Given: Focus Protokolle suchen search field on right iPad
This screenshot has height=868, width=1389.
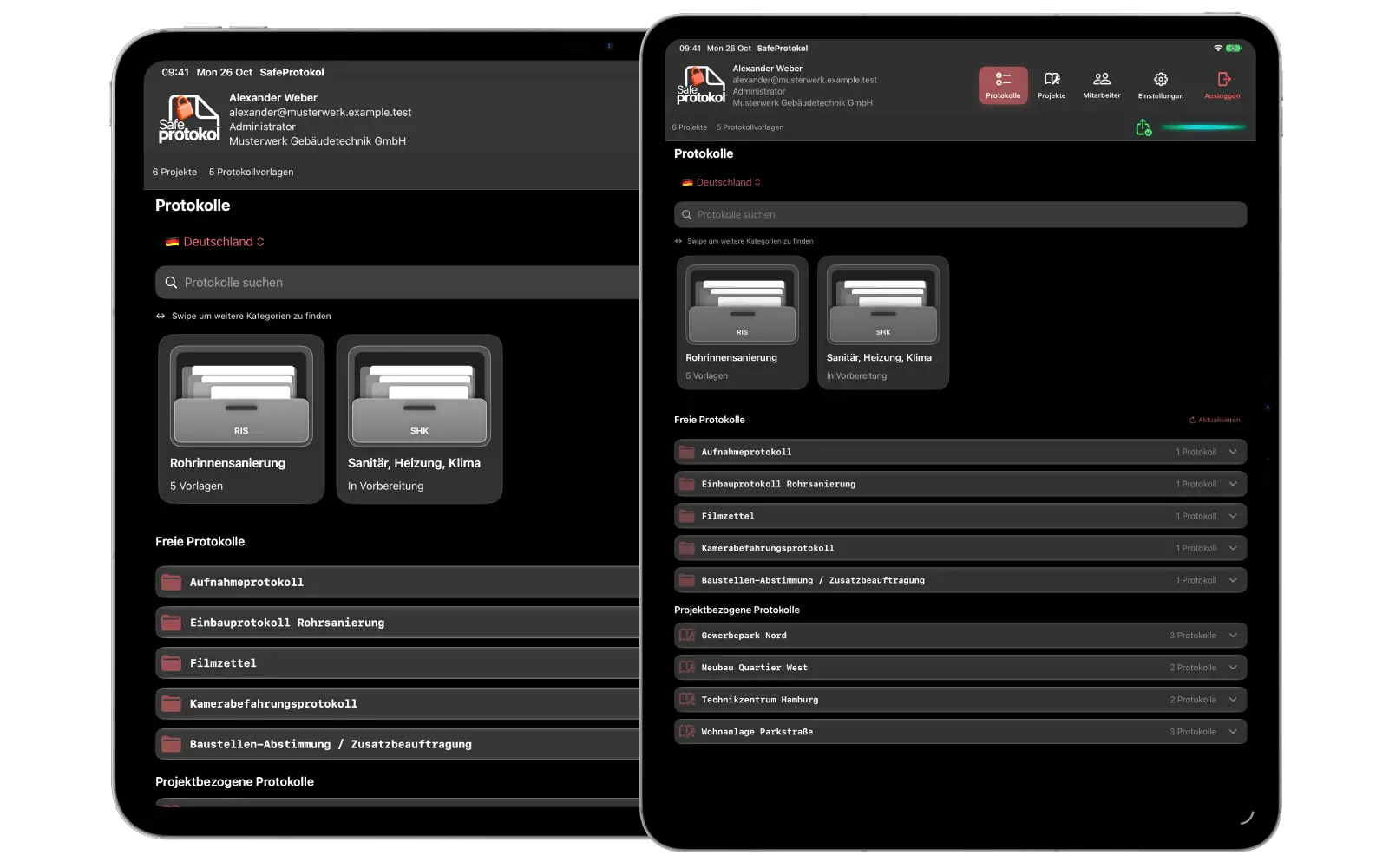Looking at the screenshot, I should point(960,215).
